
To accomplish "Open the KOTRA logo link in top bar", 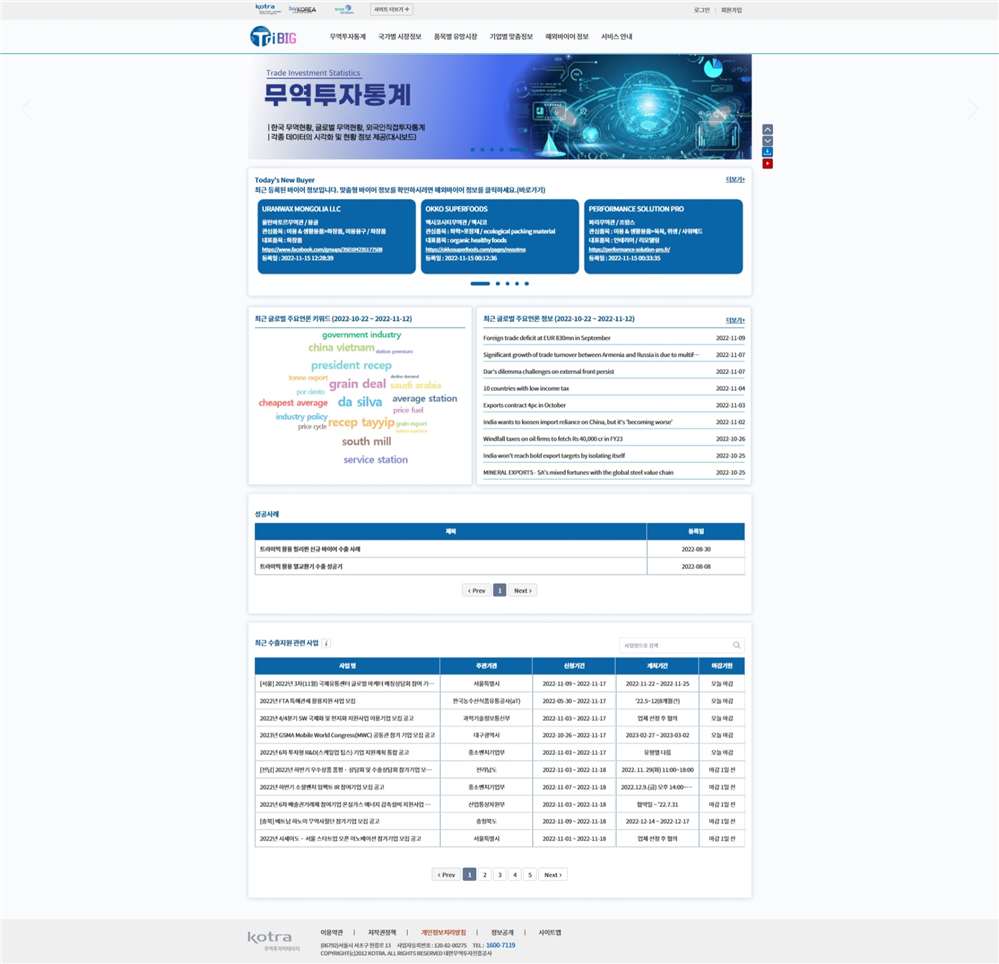I will click(x=266, y=9).
